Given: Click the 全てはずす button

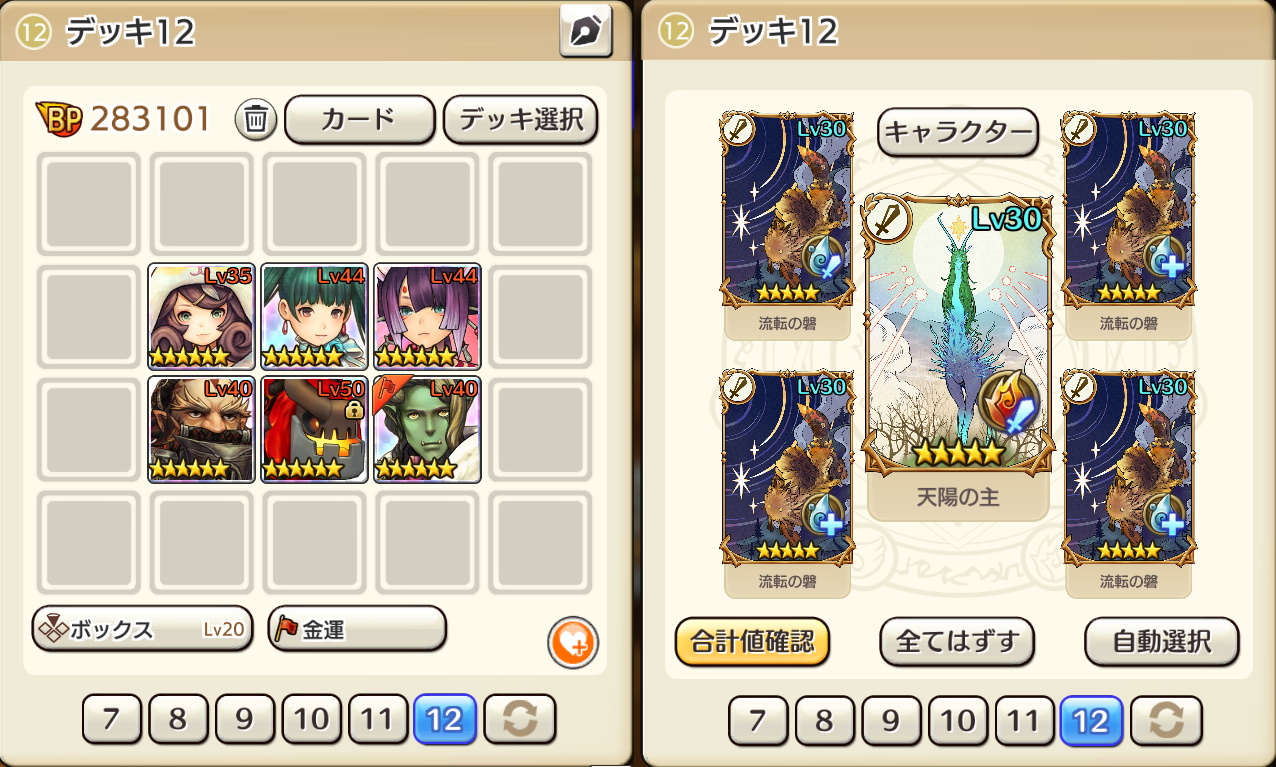Looking at the screenshot, I should 956,641.
